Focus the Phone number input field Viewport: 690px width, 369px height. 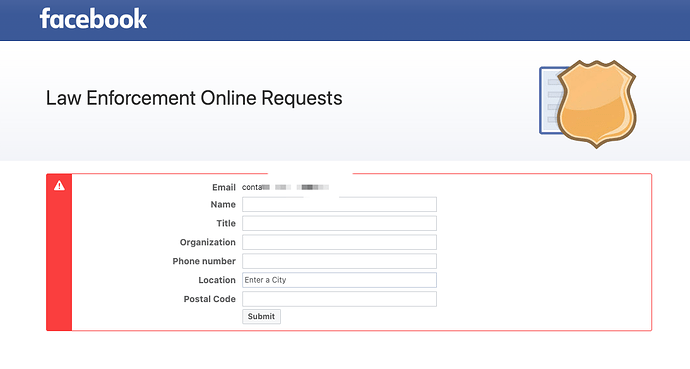(x=339, y=261)
